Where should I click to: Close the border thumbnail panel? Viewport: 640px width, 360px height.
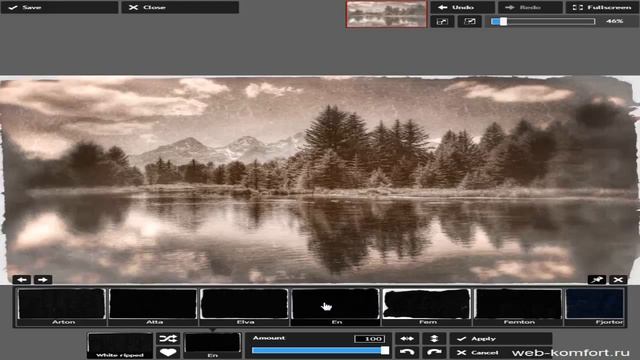[618, 280]
